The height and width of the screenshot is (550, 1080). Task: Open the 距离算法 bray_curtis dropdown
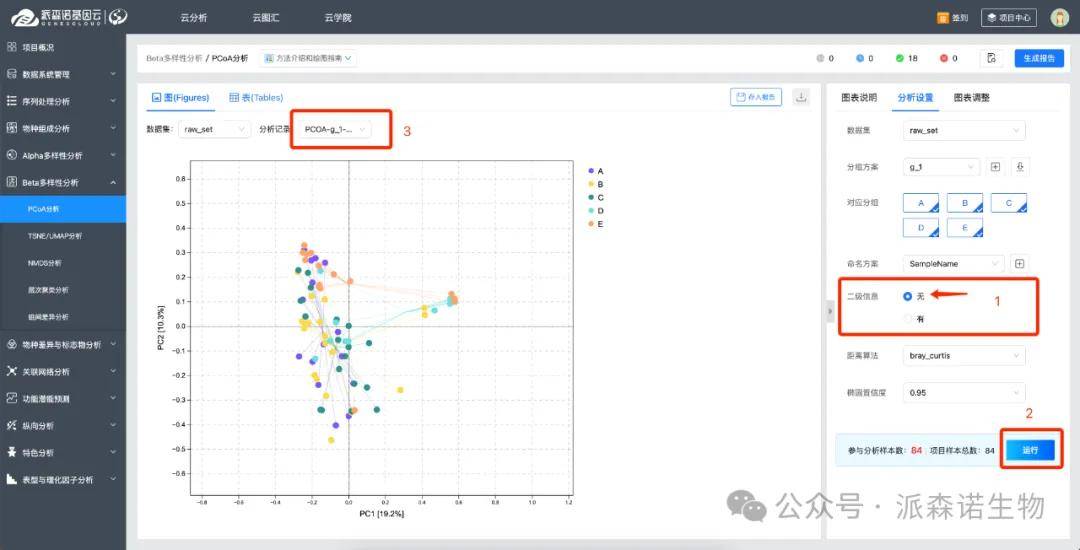[x=964, y=356]
